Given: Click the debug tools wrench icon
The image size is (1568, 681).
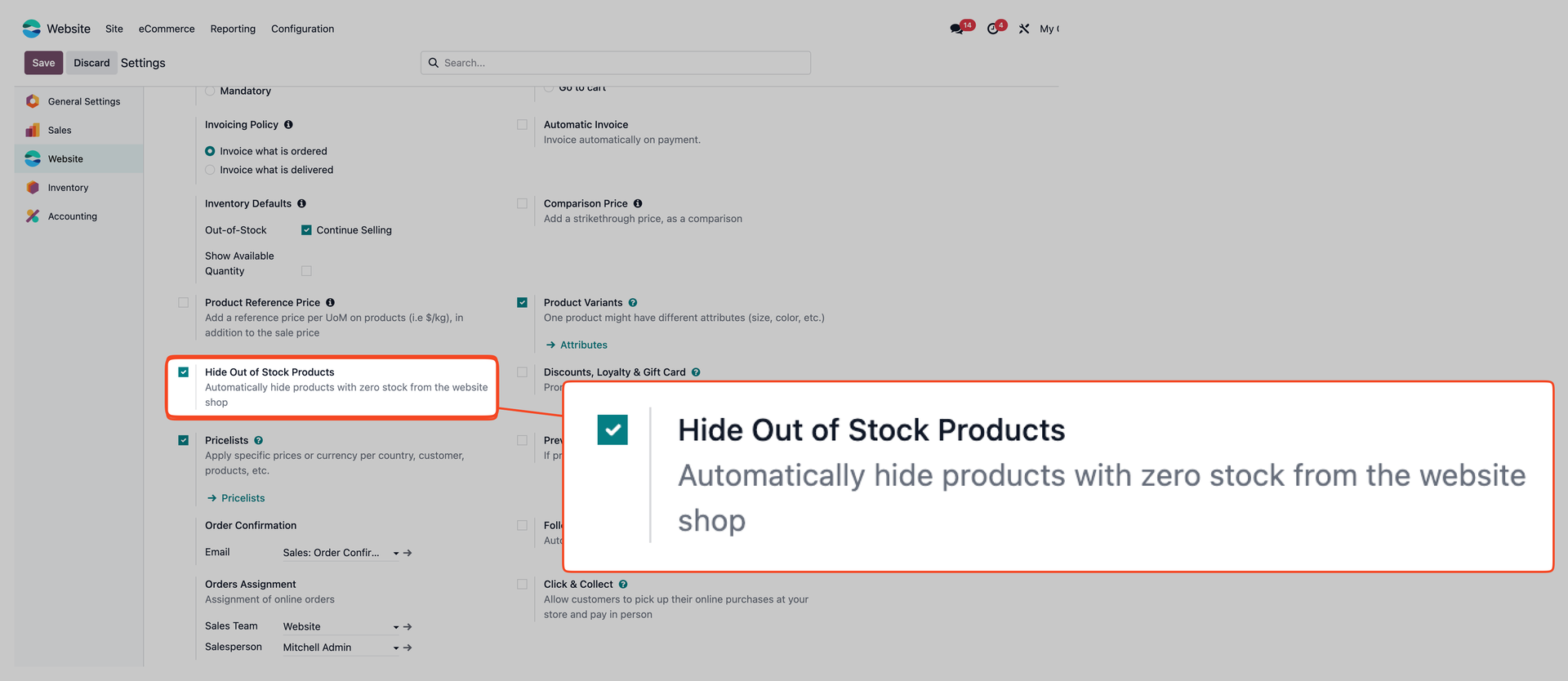Looking at the screenshot, I should [1024, 29].
